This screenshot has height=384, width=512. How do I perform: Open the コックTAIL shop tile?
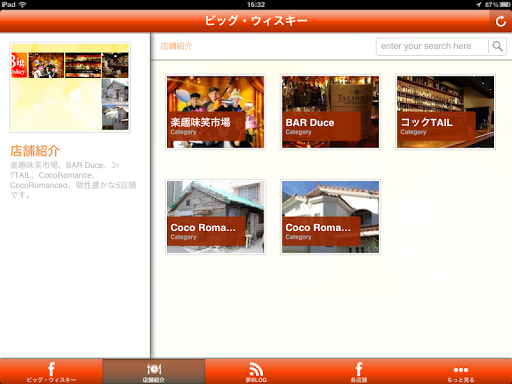(x=445, y=112)
